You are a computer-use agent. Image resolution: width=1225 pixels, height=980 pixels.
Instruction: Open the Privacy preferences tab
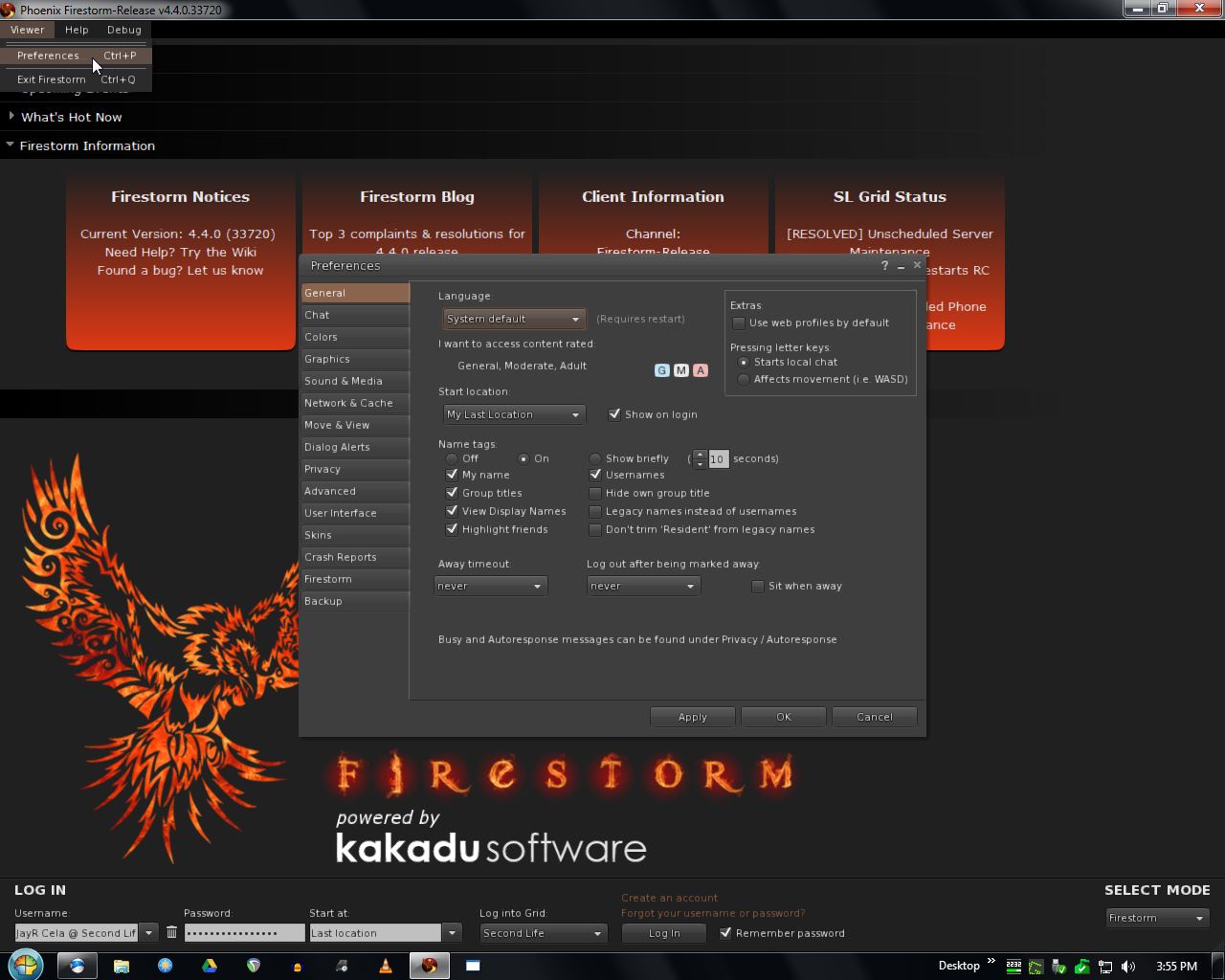point(355,469)
